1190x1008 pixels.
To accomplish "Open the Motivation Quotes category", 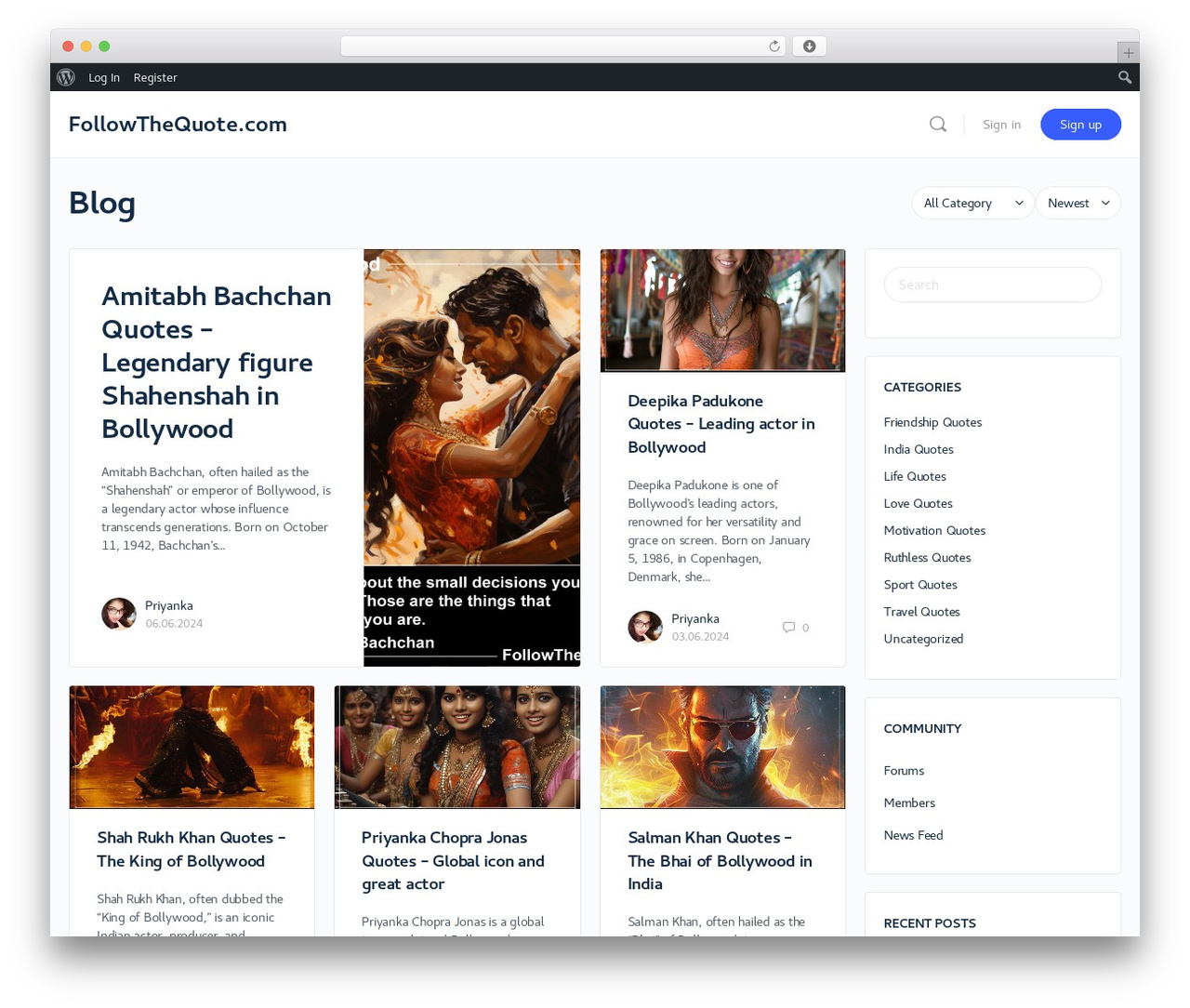I will (934, 530).
